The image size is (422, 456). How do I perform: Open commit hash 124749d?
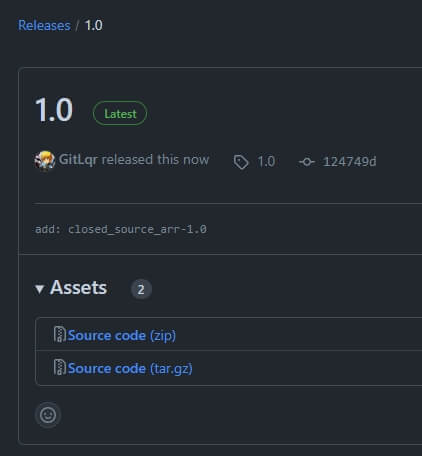[x=349, y=162]
